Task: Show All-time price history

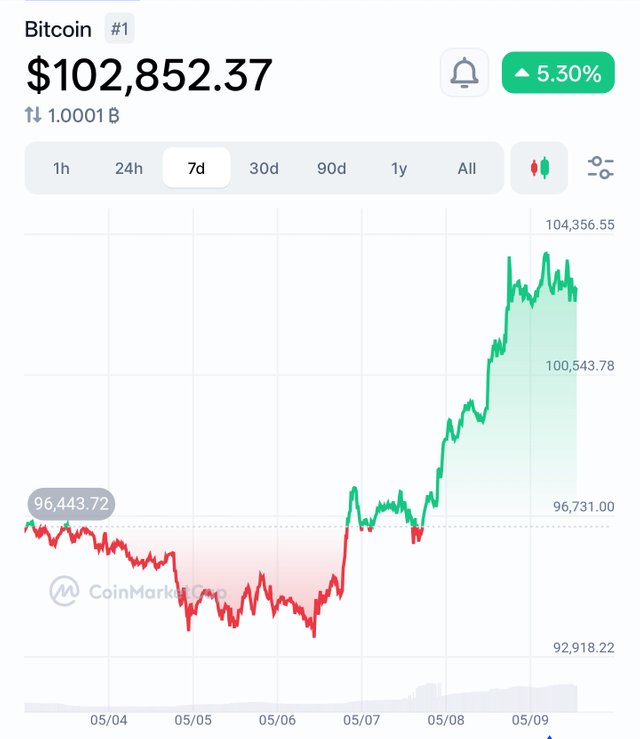Action: (x=467, y=168)
